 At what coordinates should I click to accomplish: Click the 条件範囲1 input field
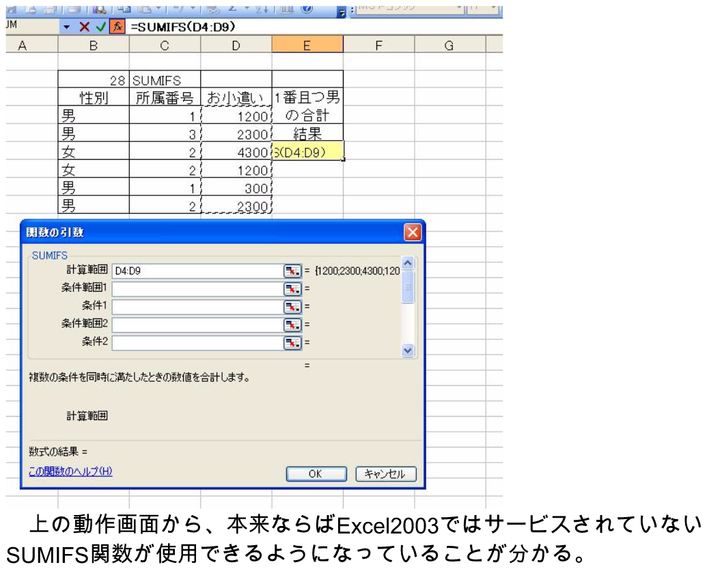(197, 289)
